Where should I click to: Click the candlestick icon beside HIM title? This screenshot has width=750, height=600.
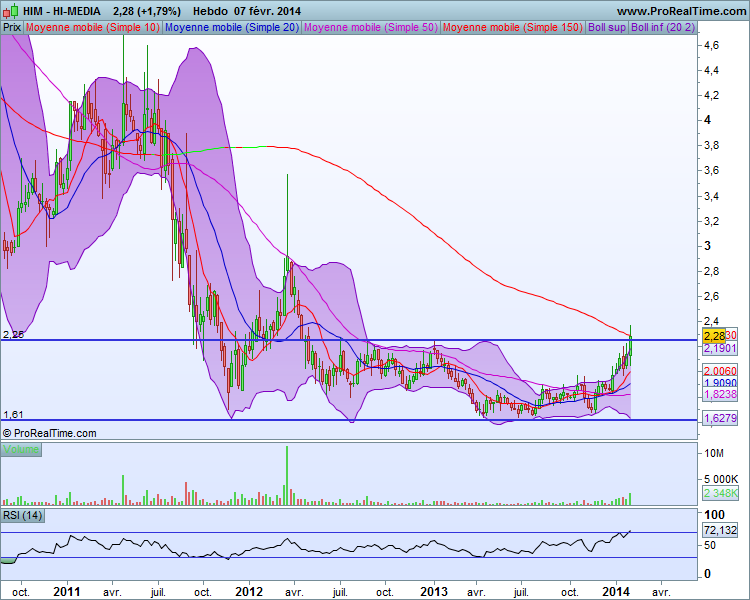[11, 11]
